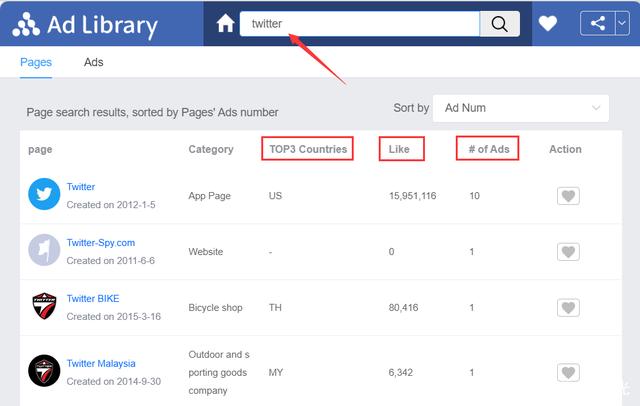
Task: Favorite the Twitter Malaysia row
Action: point(568,373)
